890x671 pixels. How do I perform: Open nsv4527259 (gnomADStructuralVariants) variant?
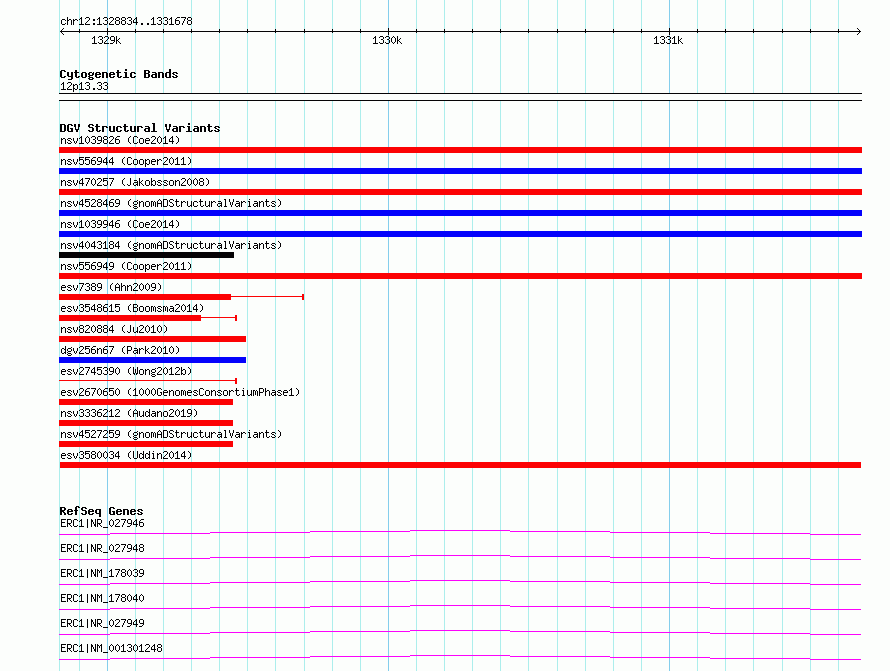tap(171, 434)
